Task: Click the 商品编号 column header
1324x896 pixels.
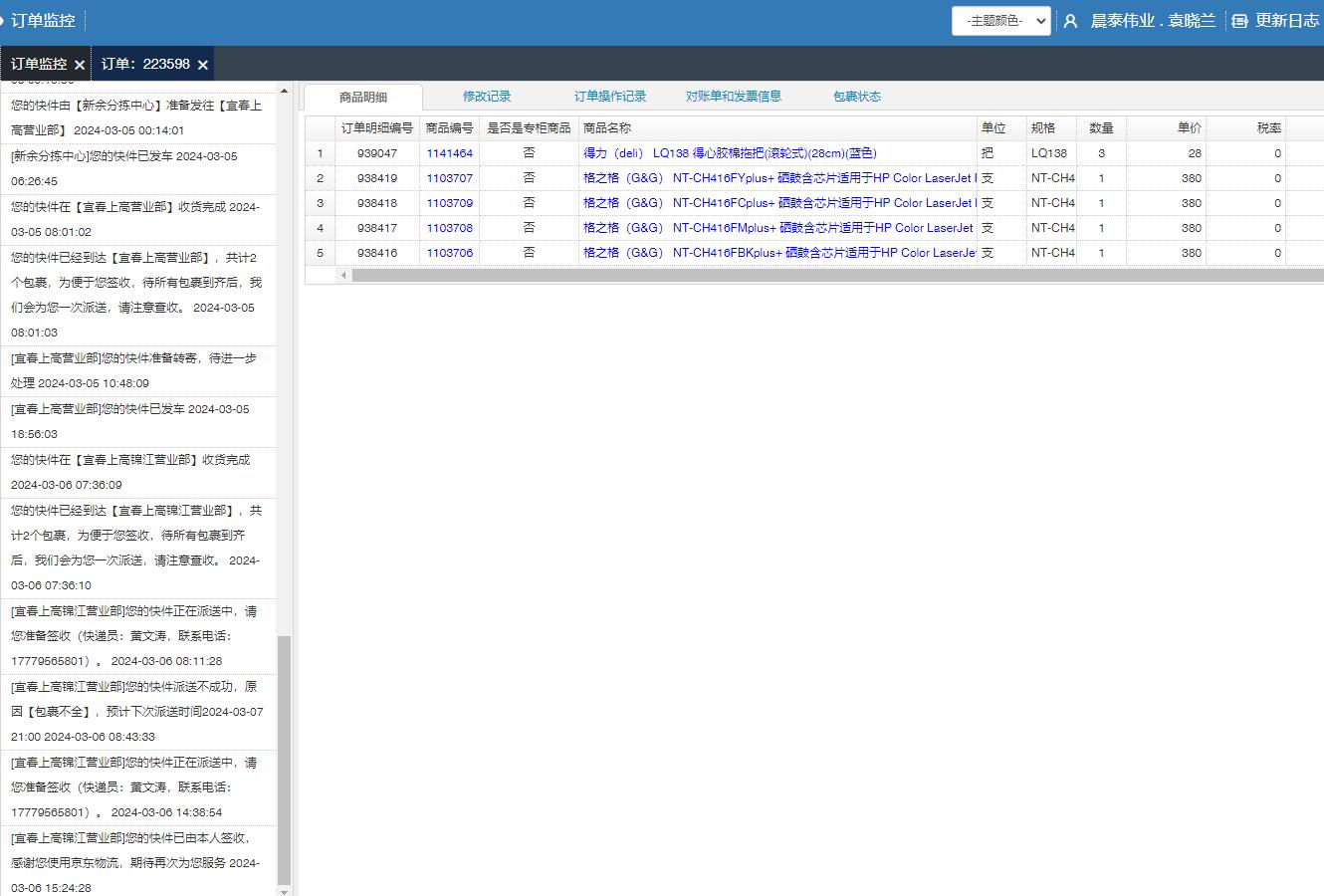Action: tap(450, 128)
